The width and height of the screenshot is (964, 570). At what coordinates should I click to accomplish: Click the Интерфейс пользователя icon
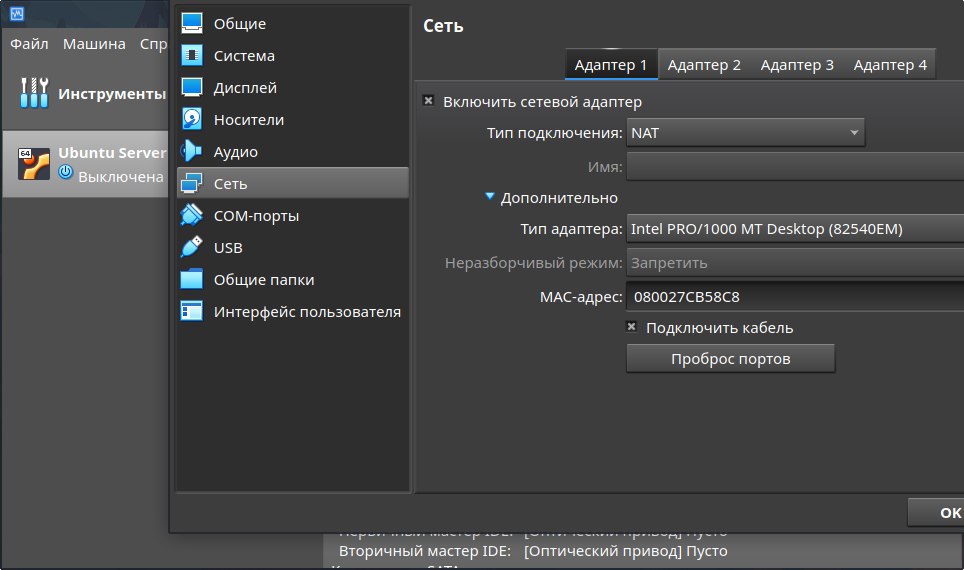click(191, 312)
